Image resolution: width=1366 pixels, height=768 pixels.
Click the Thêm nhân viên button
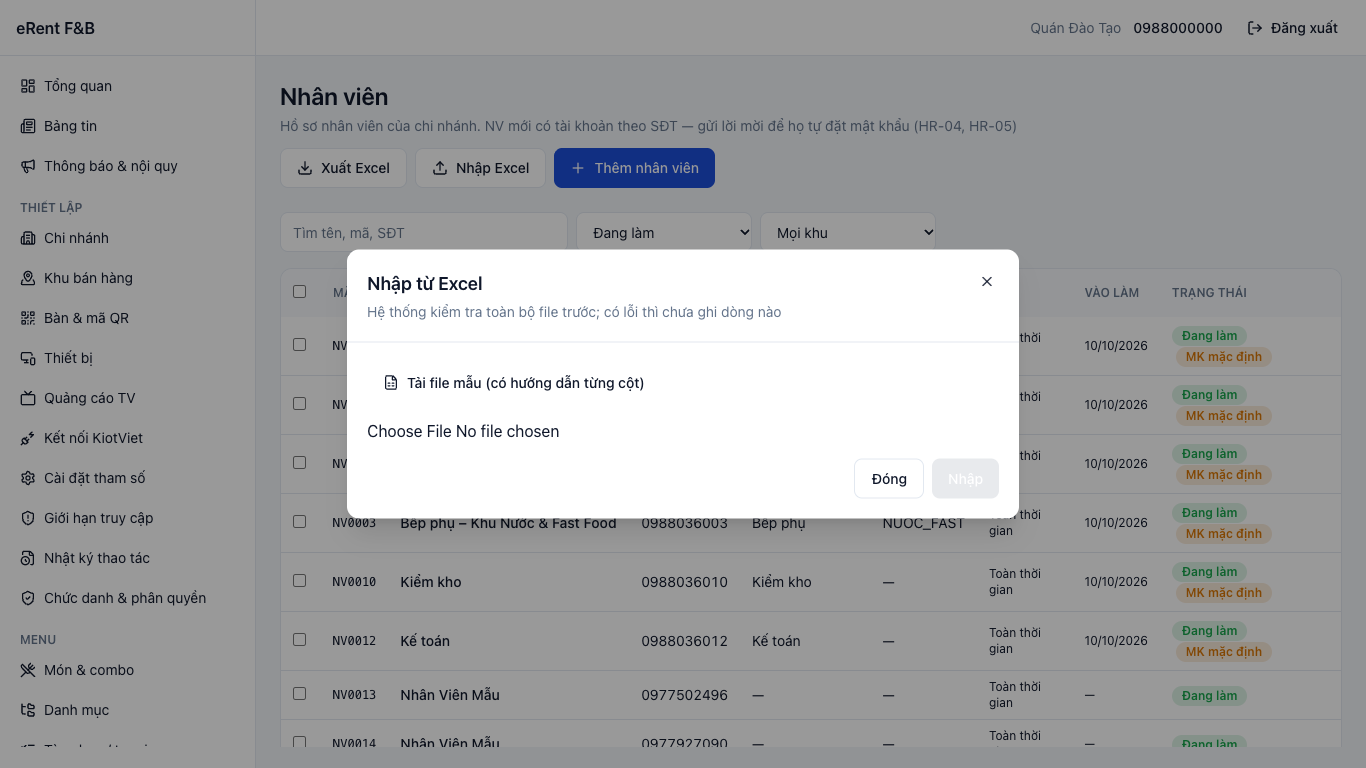tap(634, 168)
